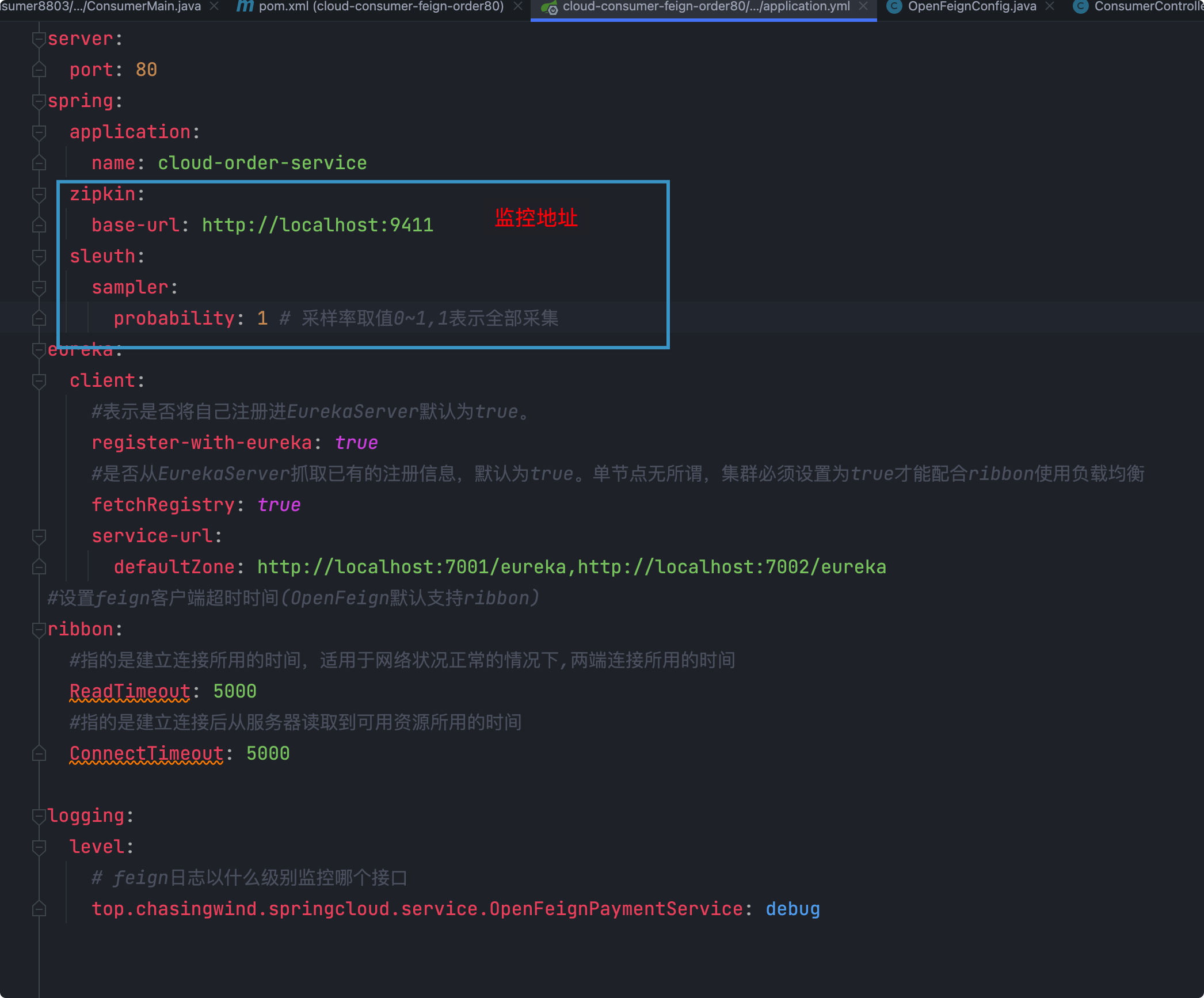Click the class icon on the OpenFeignConfig.java tab

pos(894,6)
